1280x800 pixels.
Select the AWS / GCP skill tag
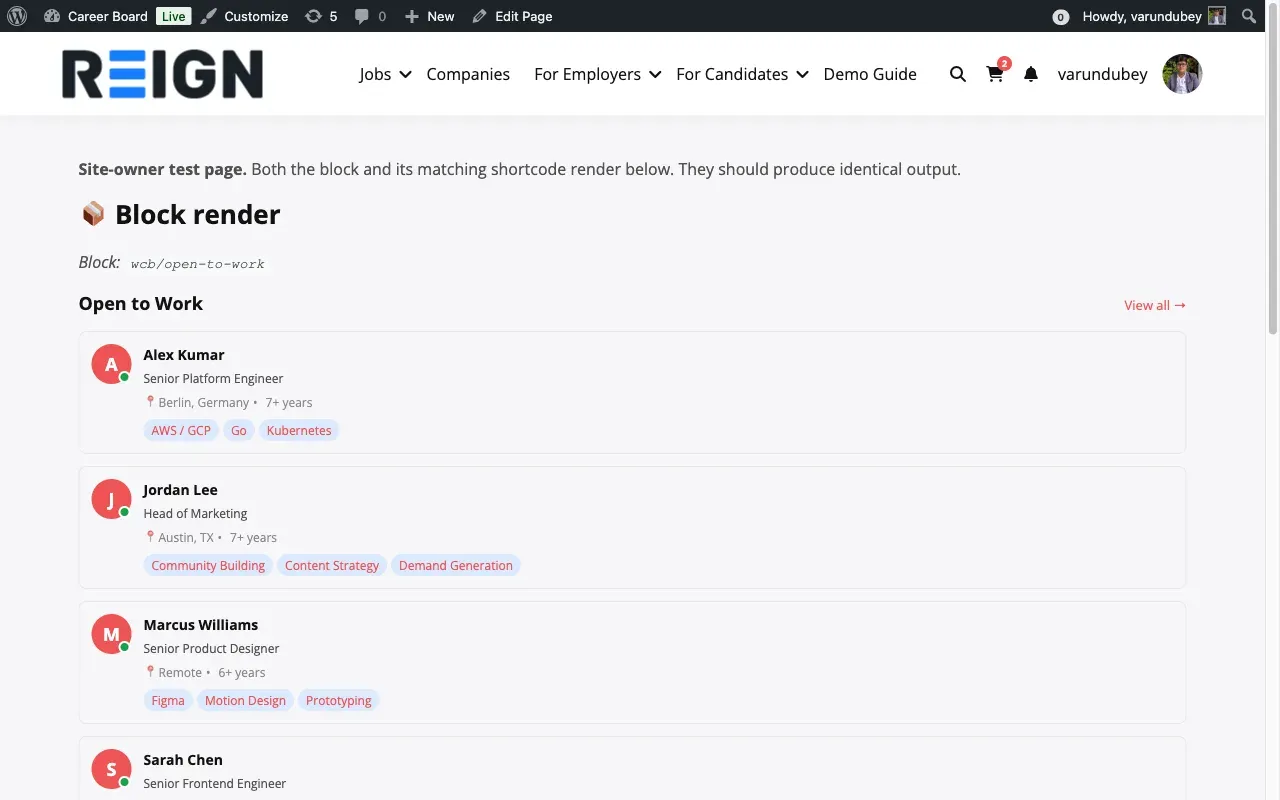[181, 430]
